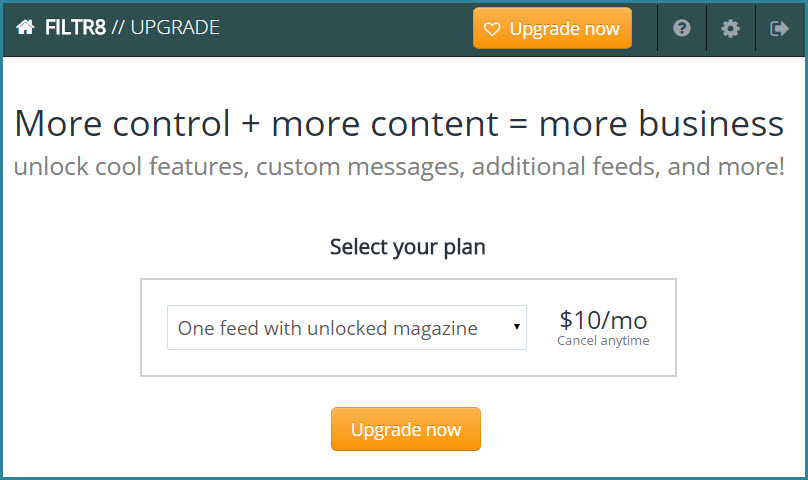Open the settings gear icon

[x=730, y=28]
